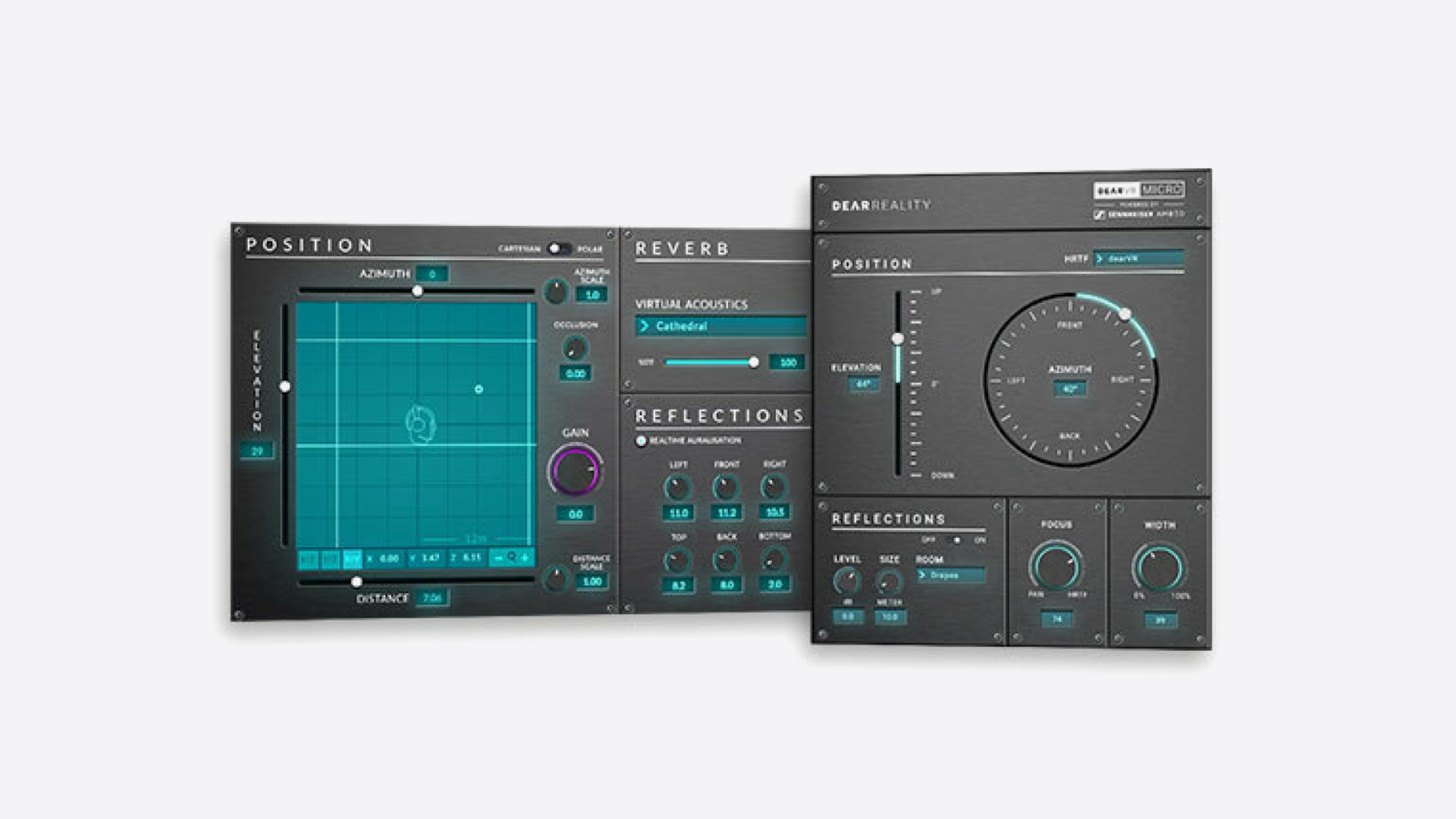
Task: Click the Azimuth Scale knob
Action: point(555,291)
